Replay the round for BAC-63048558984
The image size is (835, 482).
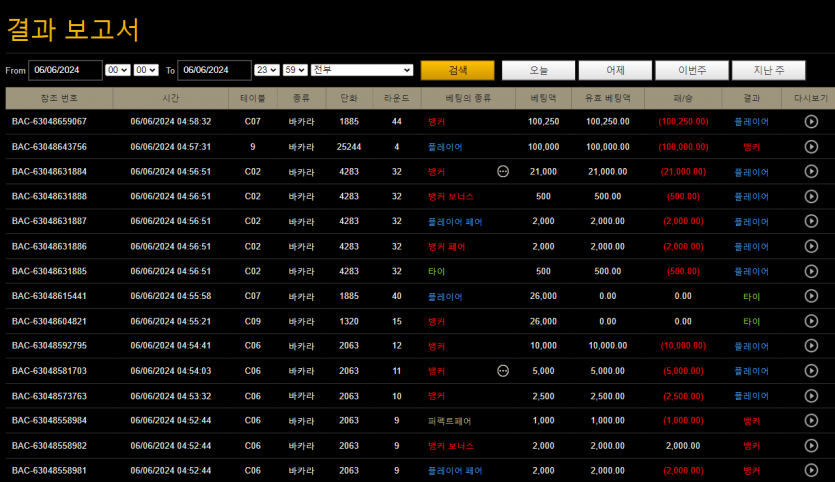[811, 420]
